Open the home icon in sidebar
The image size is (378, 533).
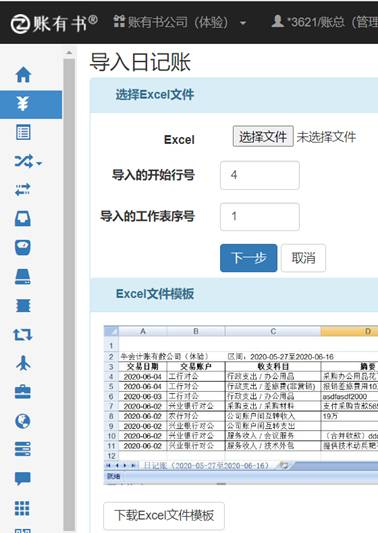(23, 75)
